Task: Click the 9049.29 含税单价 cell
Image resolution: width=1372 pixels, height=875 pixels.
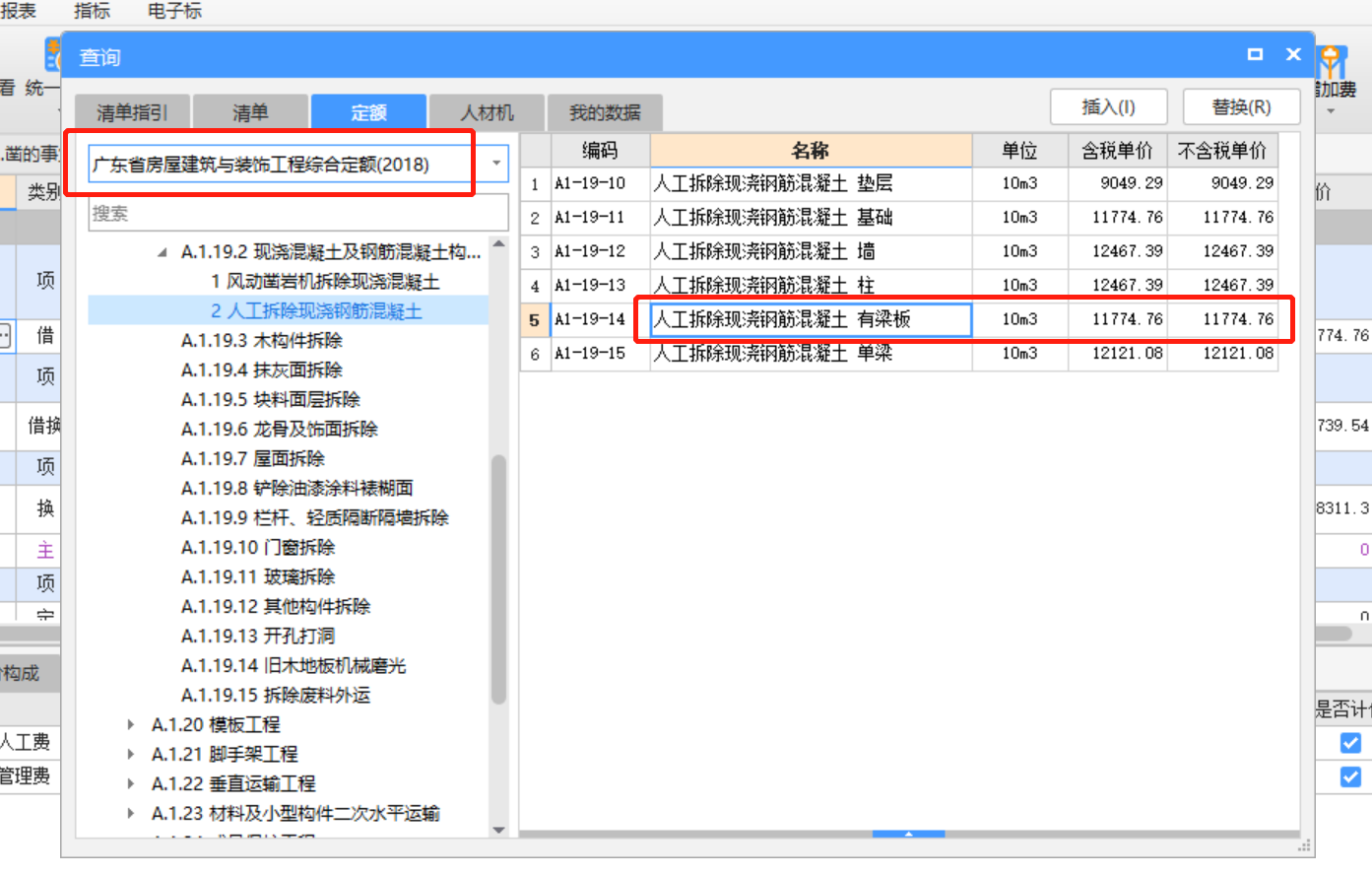Action: coord(1117,183)
